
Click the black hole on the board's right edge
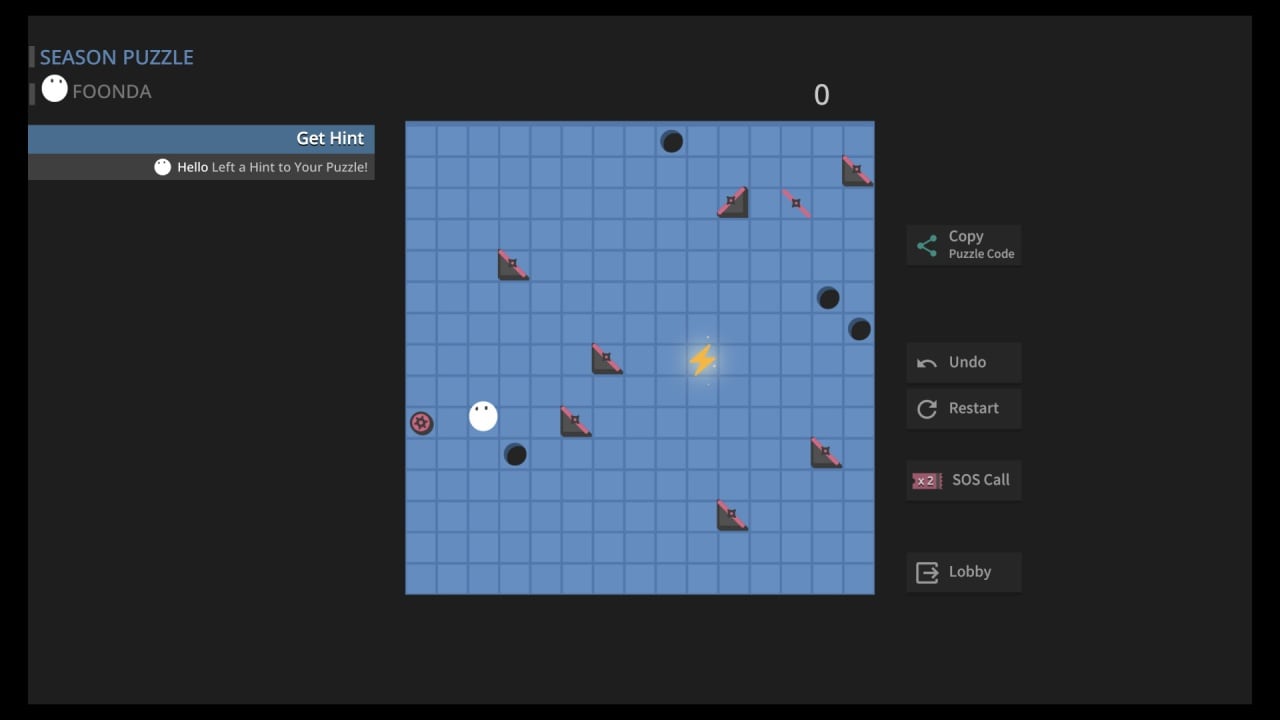tap(859, 329)
